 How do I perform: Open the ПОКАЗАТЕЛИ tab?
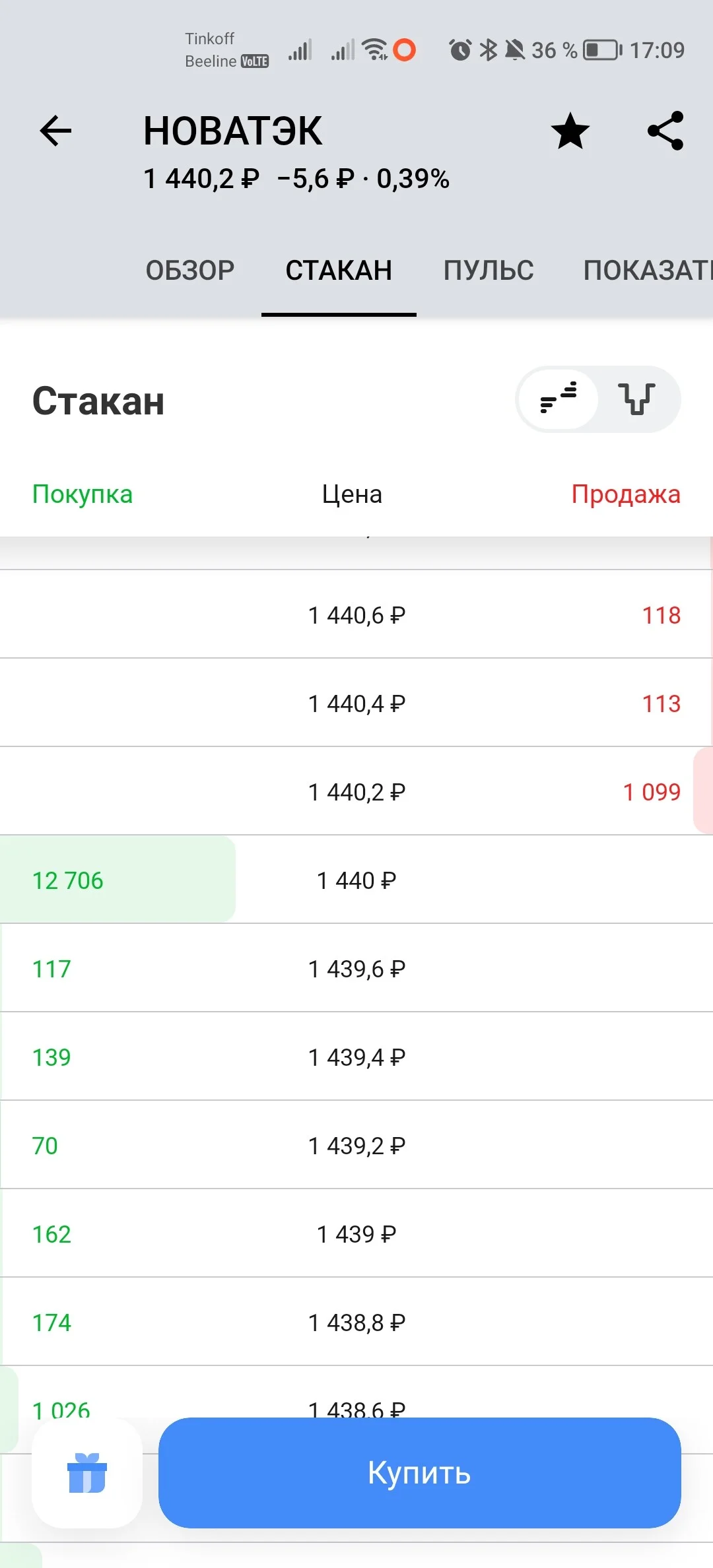click(648, 271)
